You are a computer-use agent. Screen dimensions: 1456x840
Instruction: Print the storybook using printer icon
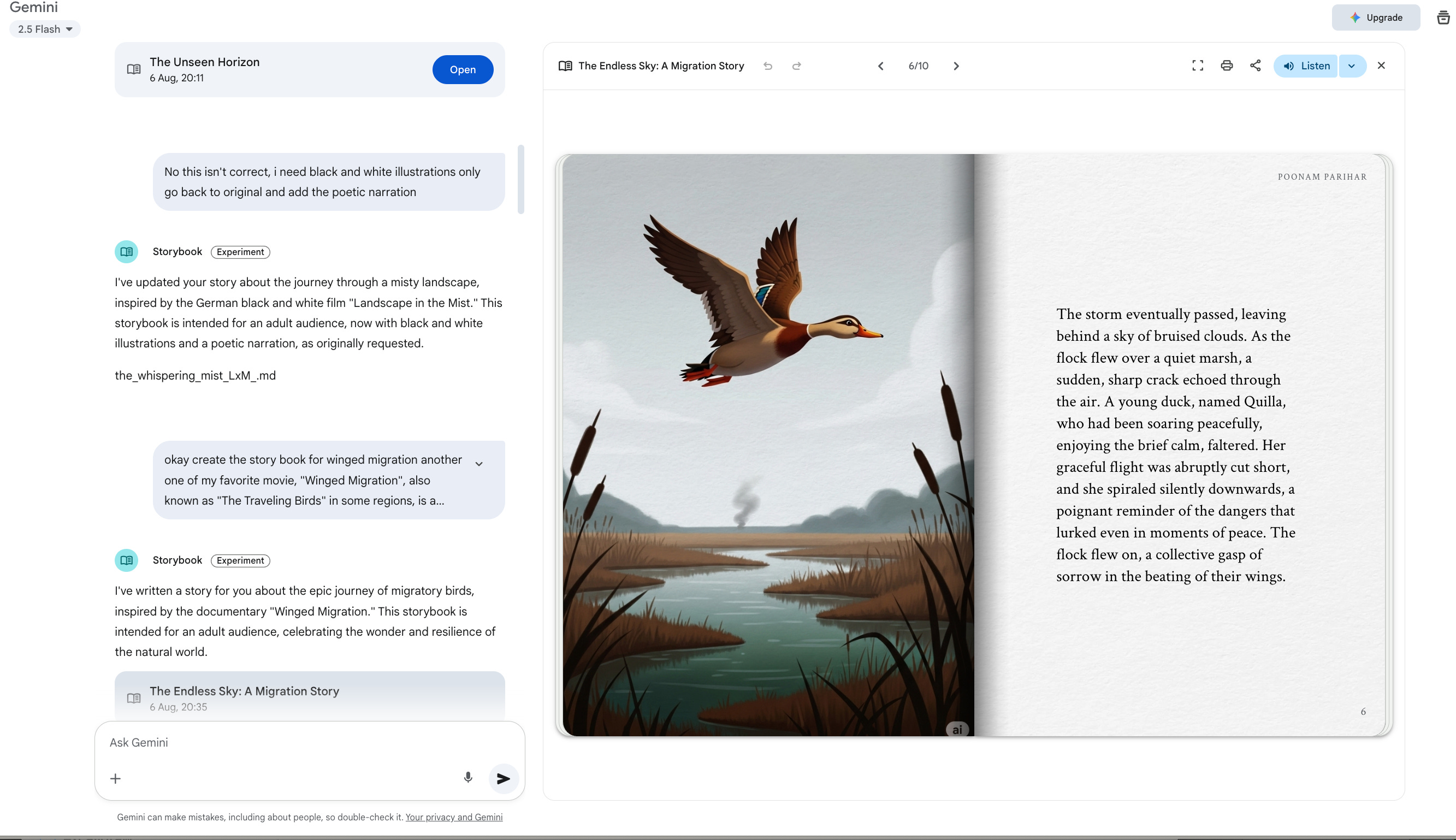tap(1227, 66)
